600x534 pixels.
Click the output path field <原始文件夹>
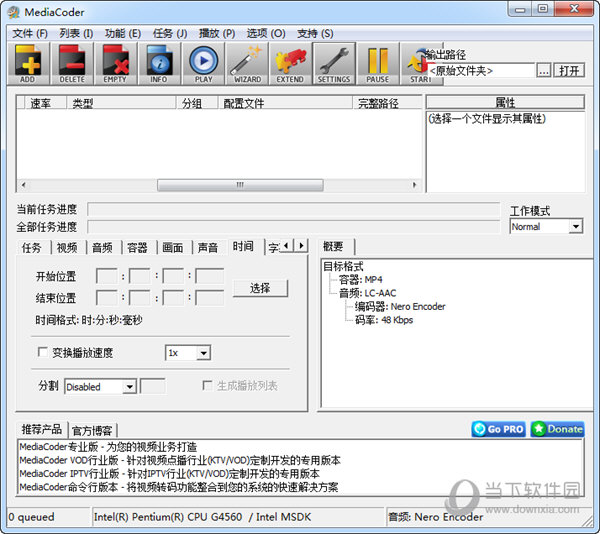point(481,71)
